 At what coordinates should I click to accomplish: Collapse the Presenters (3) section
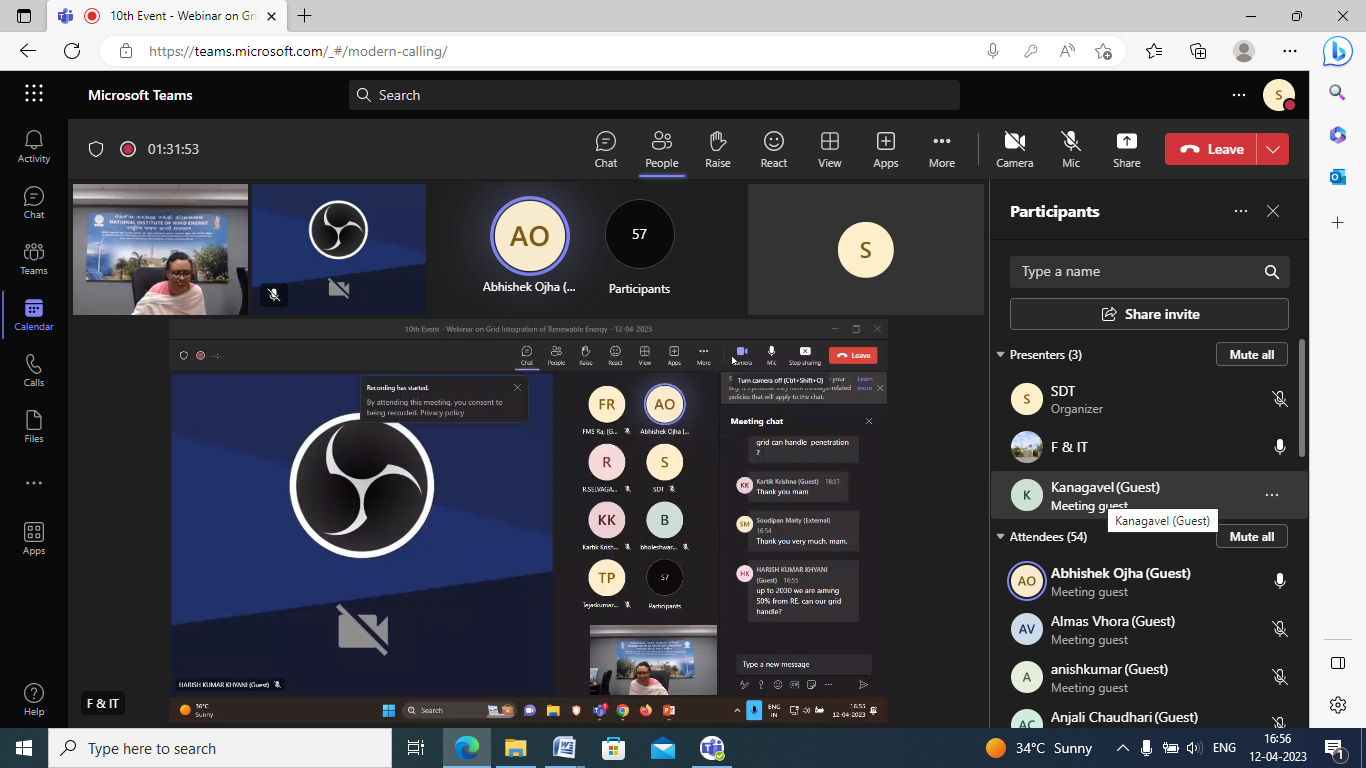tap(1000, 355)
